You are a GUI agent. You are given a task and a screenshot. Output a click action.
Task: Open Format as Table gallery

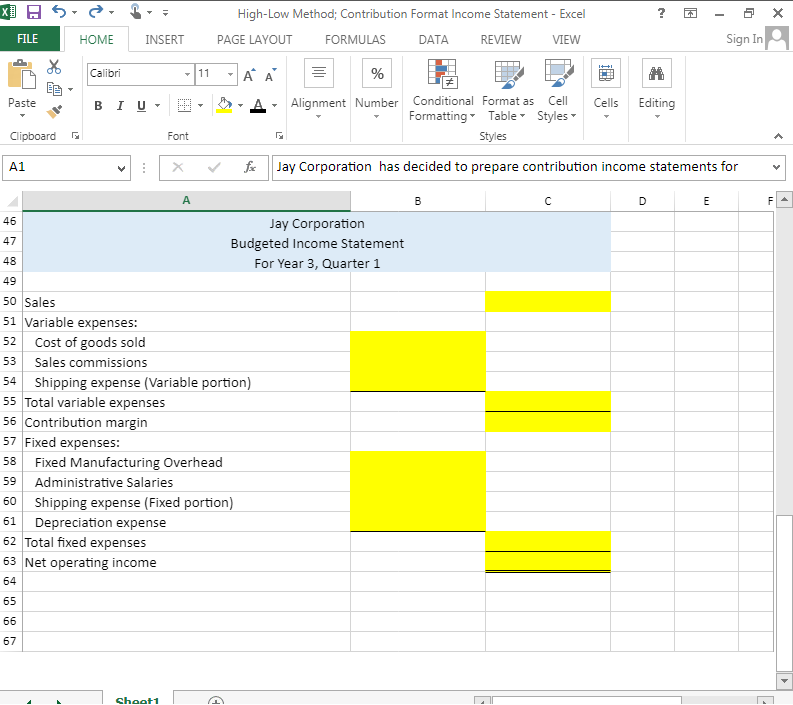(x=508, y=90)
